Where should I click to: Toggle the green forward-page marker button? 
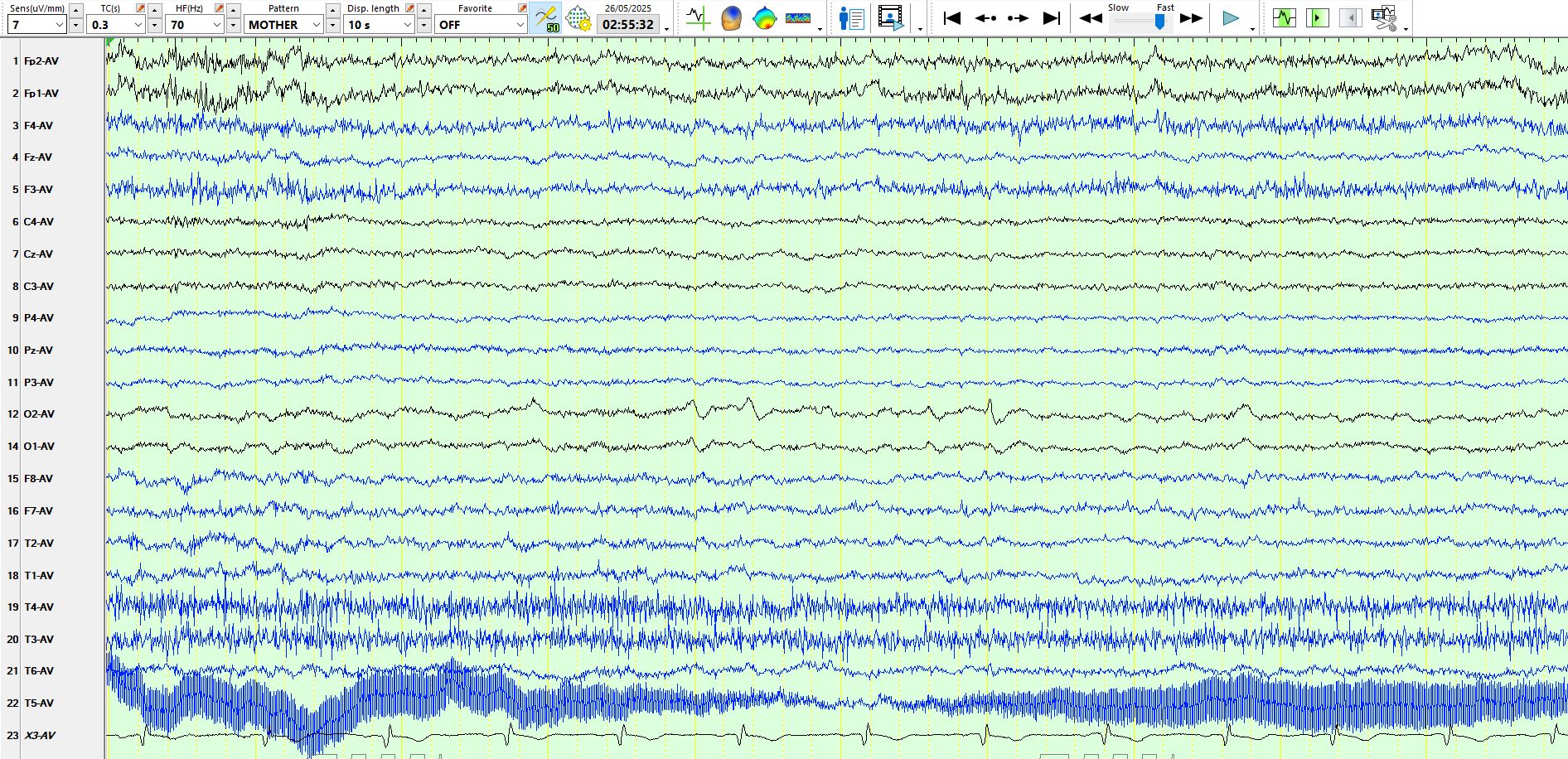pyautogui.click(x=1317, y=17)
